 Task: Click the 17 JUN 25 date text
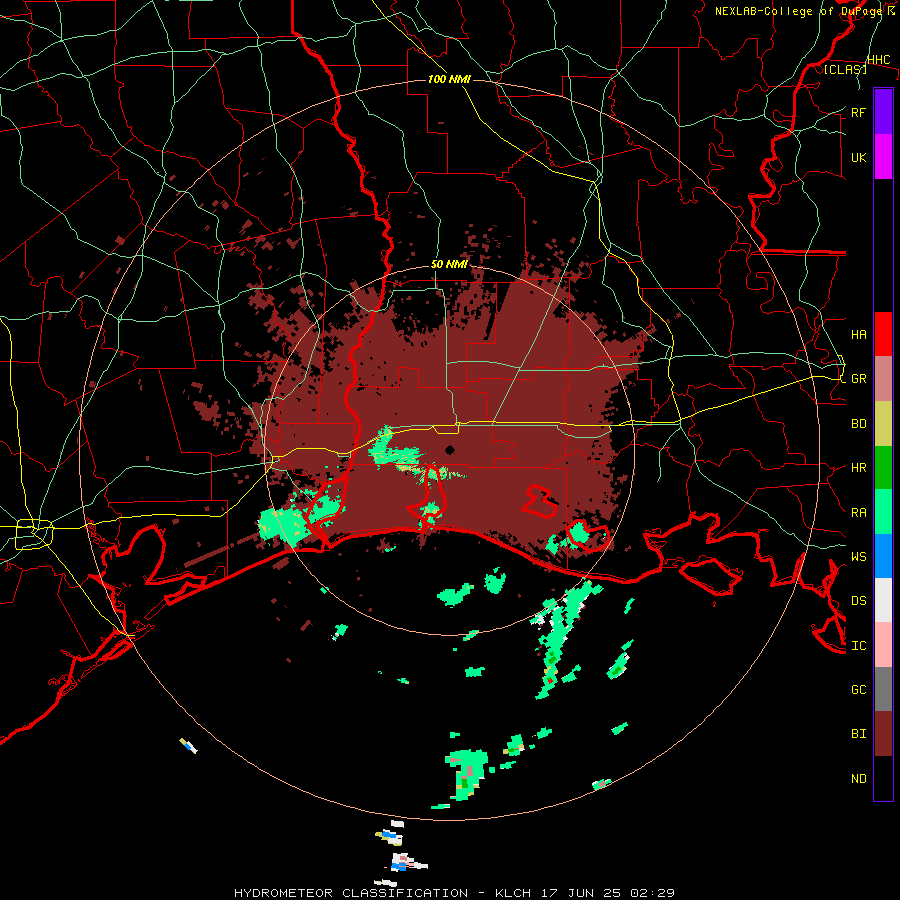tap(580, 893)
